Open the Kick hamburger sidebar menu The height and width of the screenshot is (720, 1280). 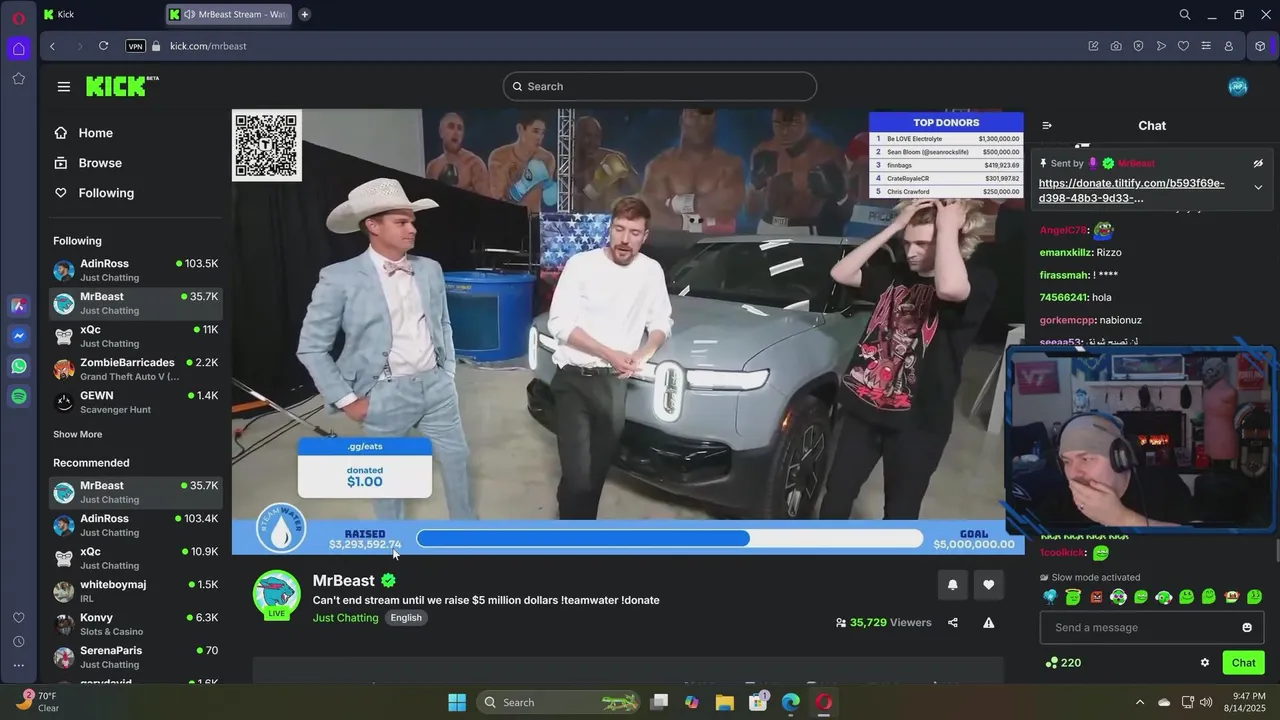pos(64,87)
